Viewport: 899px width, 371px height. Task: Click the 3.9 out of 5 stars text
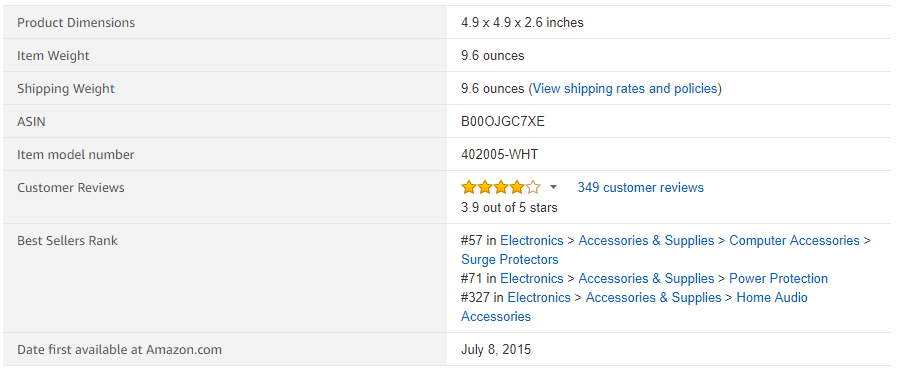tap(509, 207)
